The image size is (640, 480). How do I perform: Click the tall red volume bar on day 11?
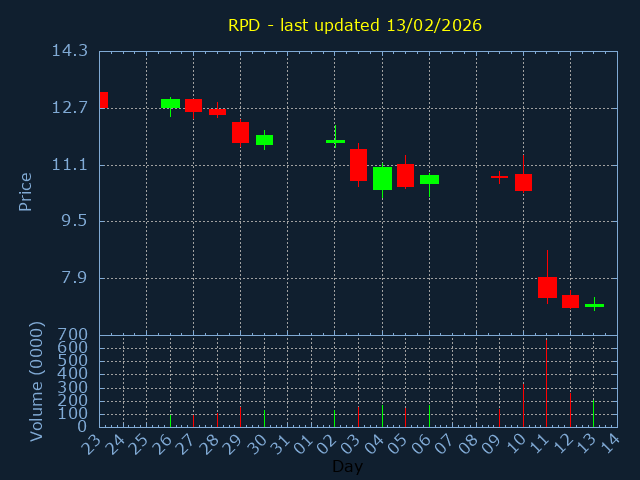[x=546, y=383]
